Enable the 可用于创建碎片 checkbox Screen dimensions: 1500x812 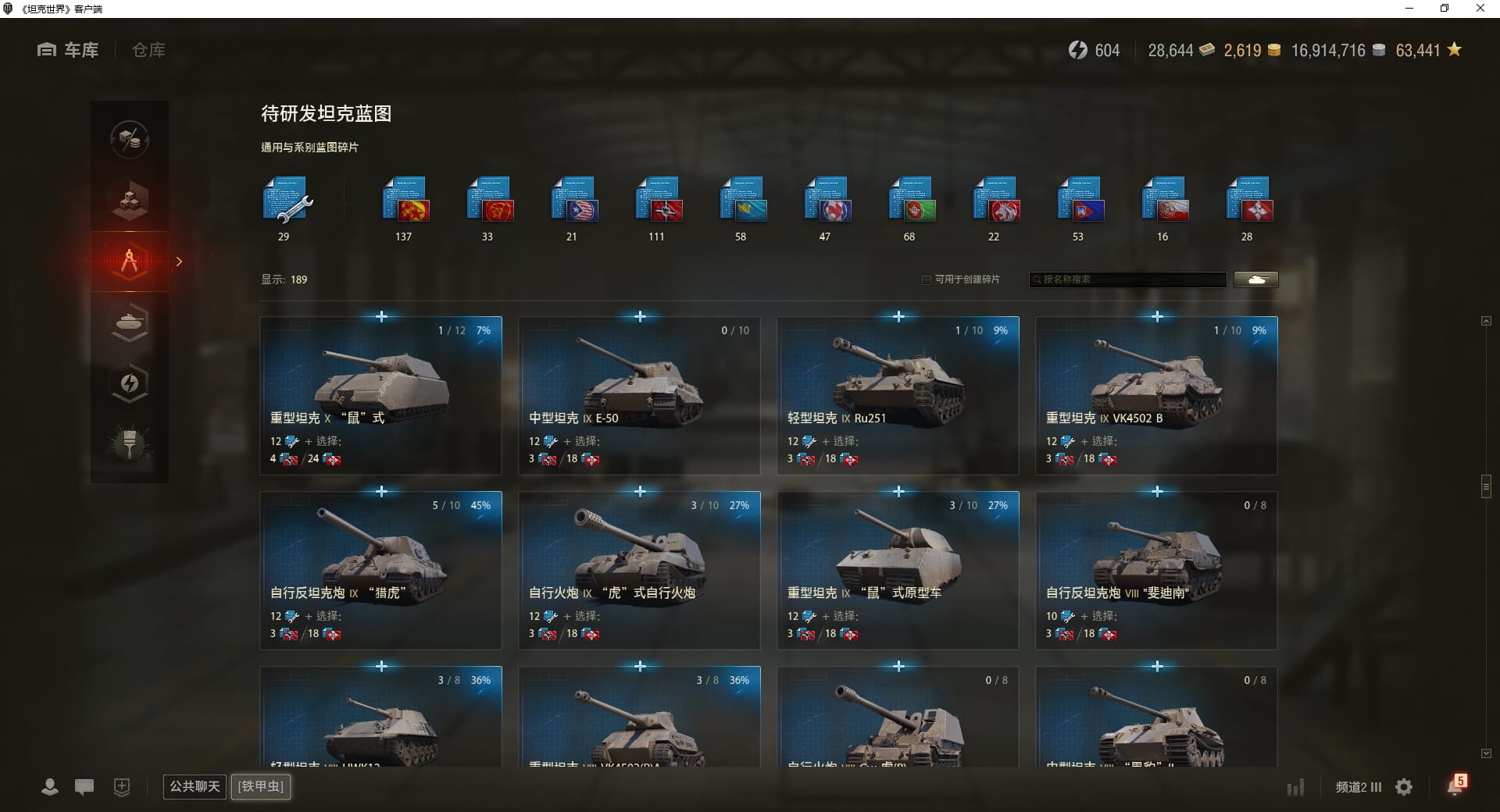[x=927, y=280]
